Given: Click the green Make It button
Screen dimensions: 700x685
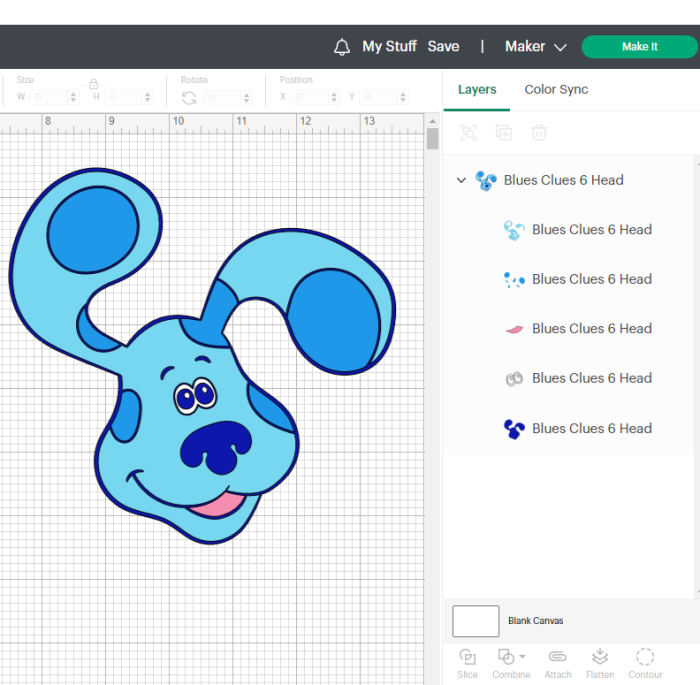Looking at the screenshot, I should (639, 46).
